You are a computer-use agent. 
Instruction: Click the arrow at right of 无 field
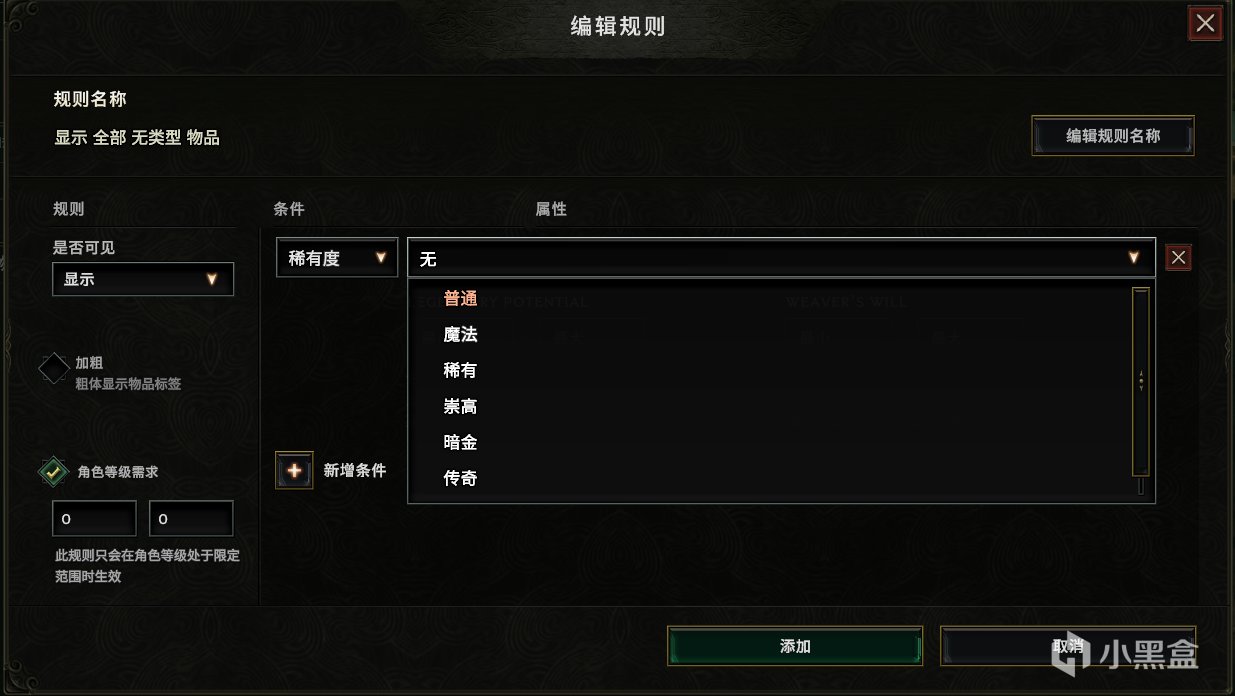[1134, 258]
